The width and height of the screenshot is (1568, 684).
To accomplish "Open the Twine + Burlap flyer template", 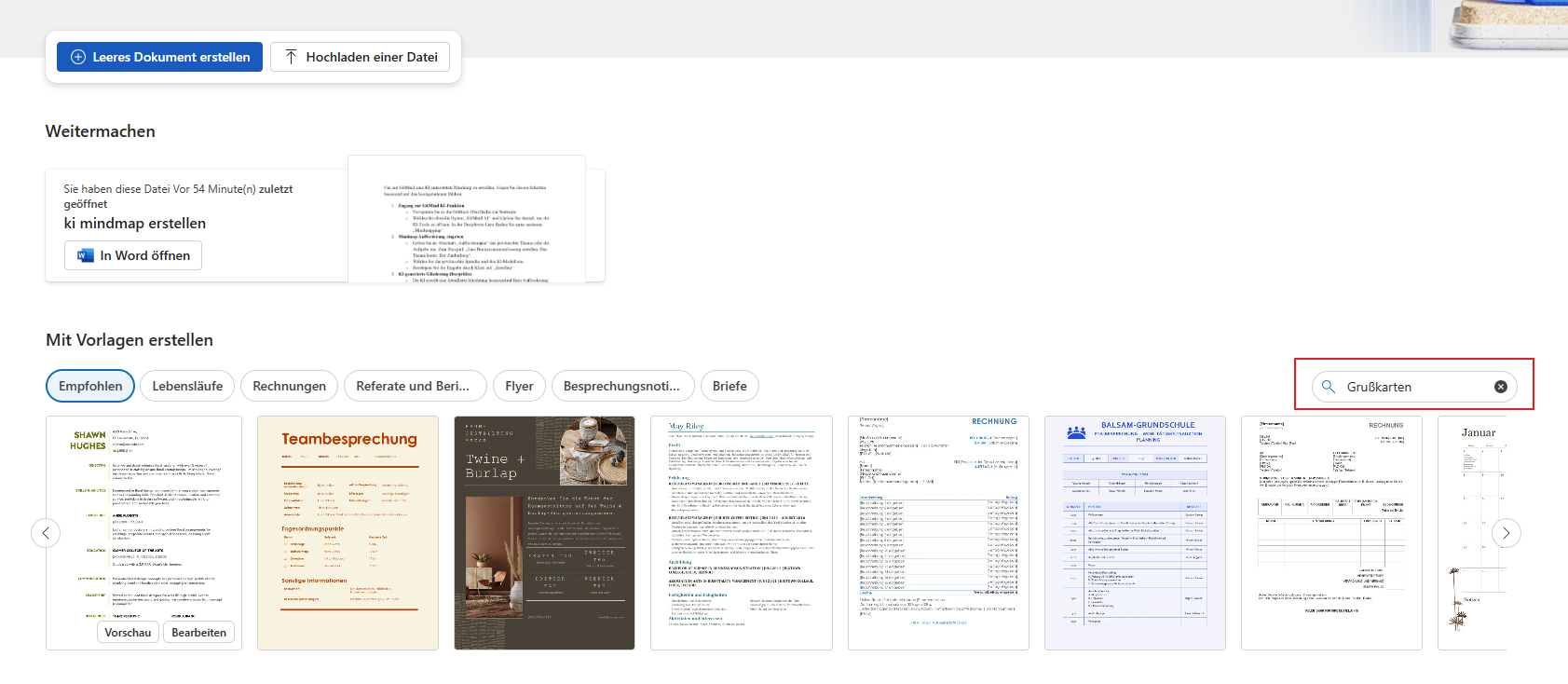I will (545, 533).
